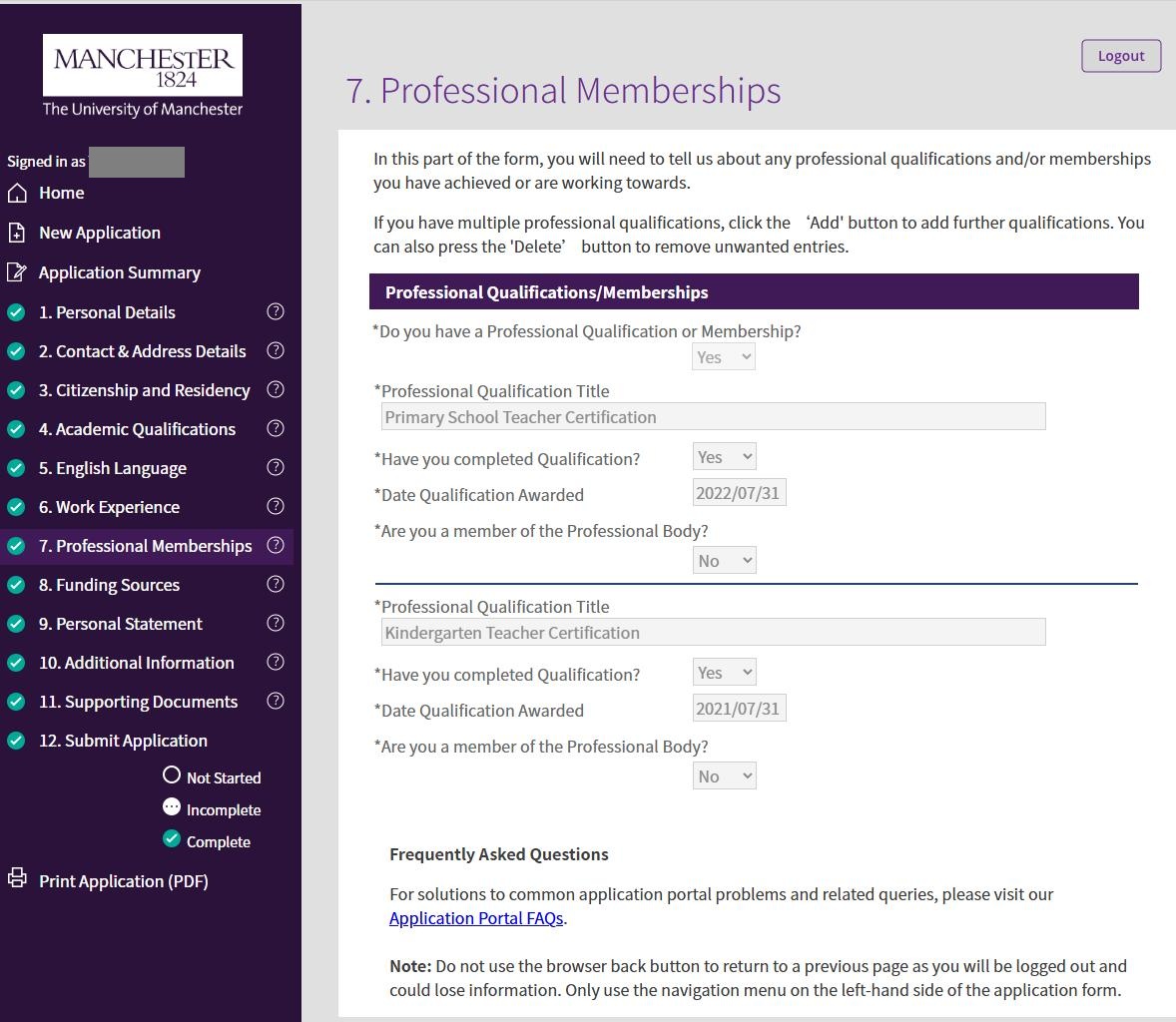The height and width of the screenshot is (1022, 1176).
Task: Open help icon beside Work Experience
Action: coord(276,507)
